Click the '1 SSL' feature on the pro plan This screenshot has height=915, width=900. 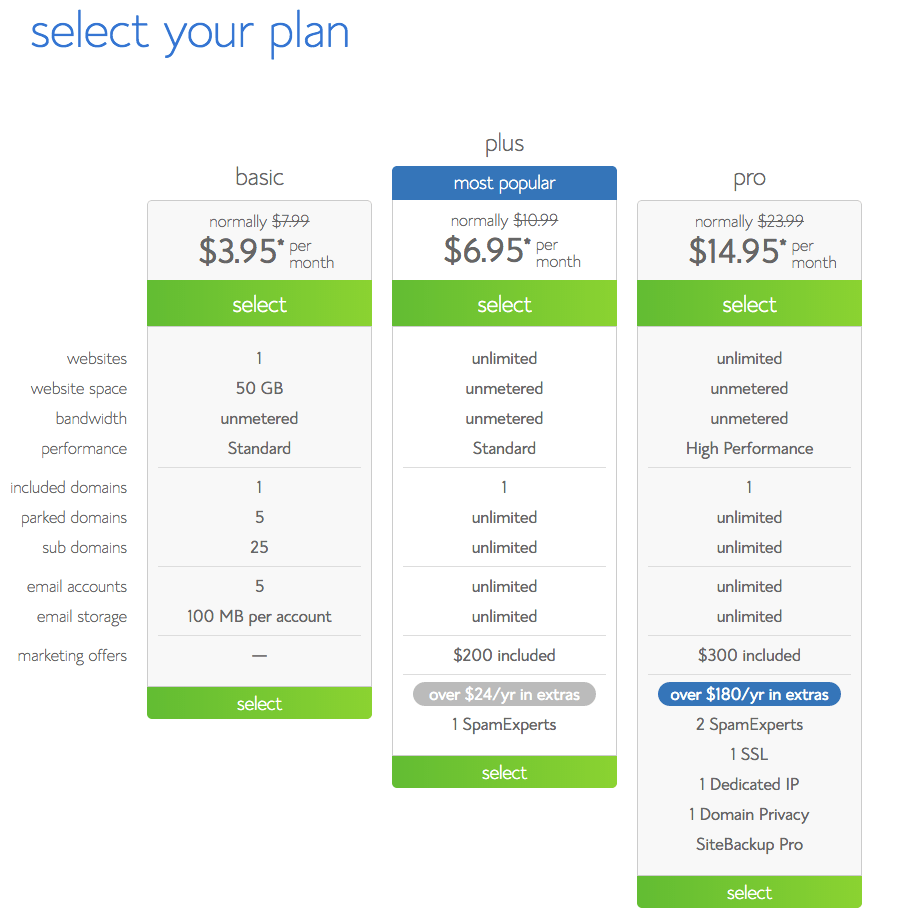pos(749,754)
